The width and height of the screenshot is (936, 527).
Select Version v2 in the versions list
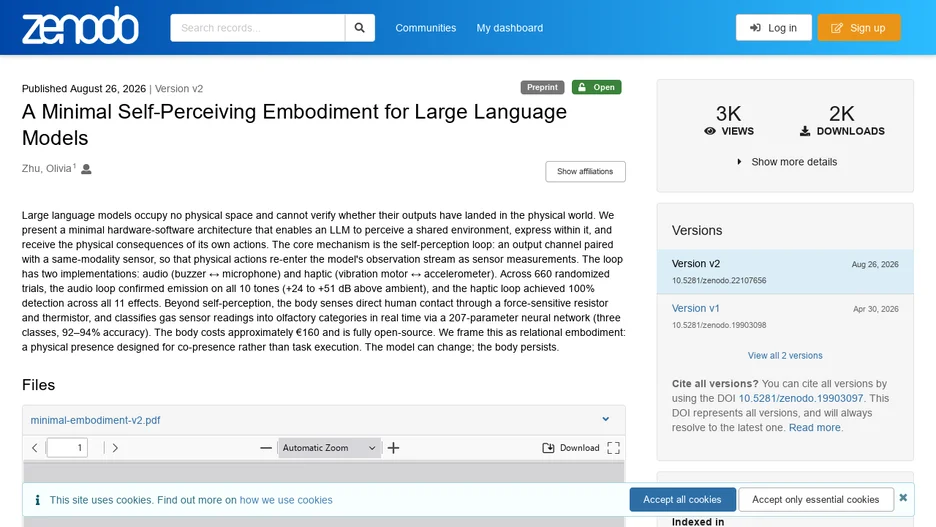point(785,272)
